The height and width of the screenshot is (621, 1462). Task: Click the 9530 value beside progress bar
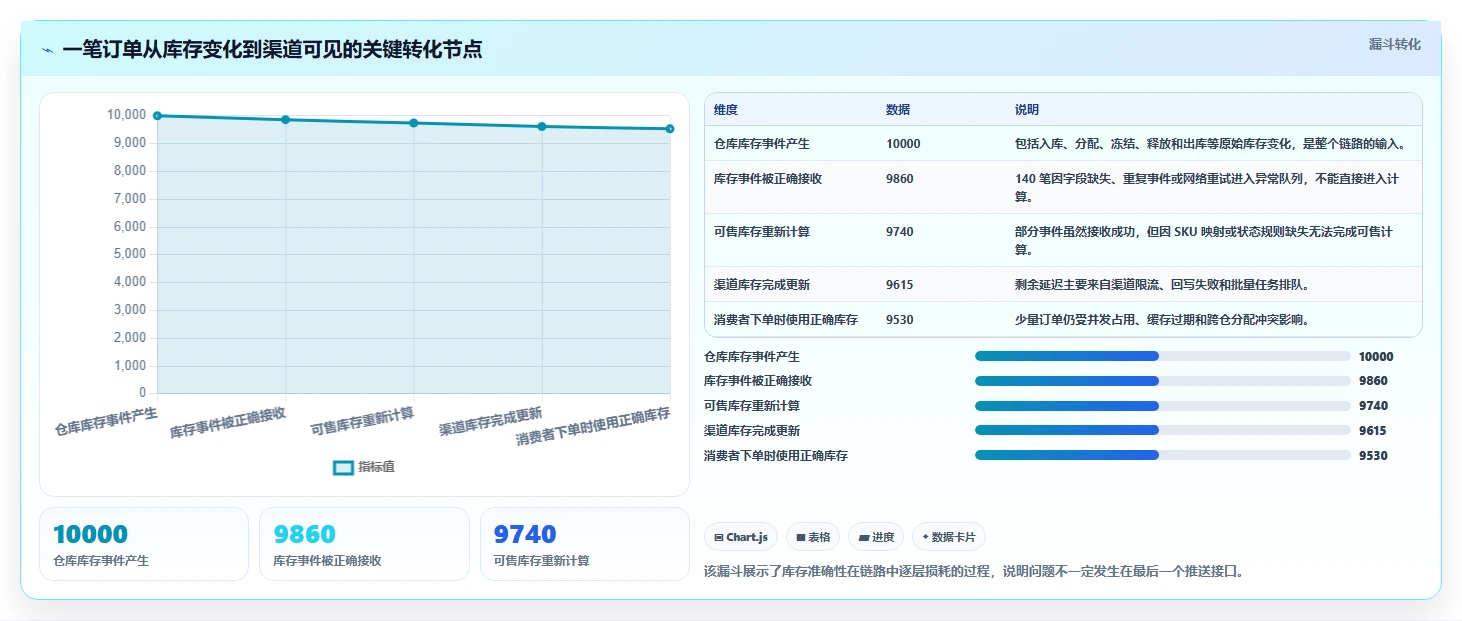point(1373,456)
